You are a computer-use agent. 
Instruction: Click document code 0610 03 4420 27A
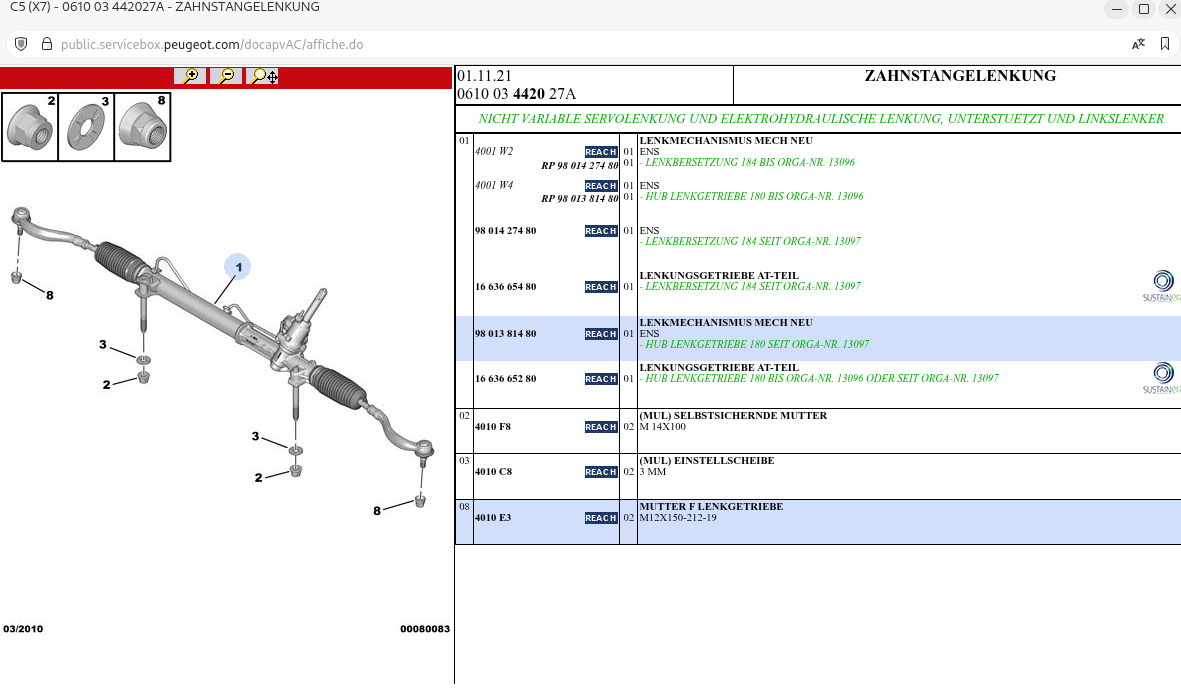517,94
